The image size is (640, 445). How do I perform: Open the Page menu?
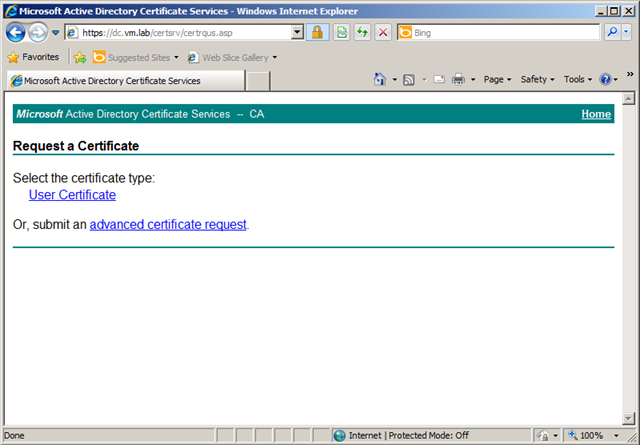pos(497,80)
